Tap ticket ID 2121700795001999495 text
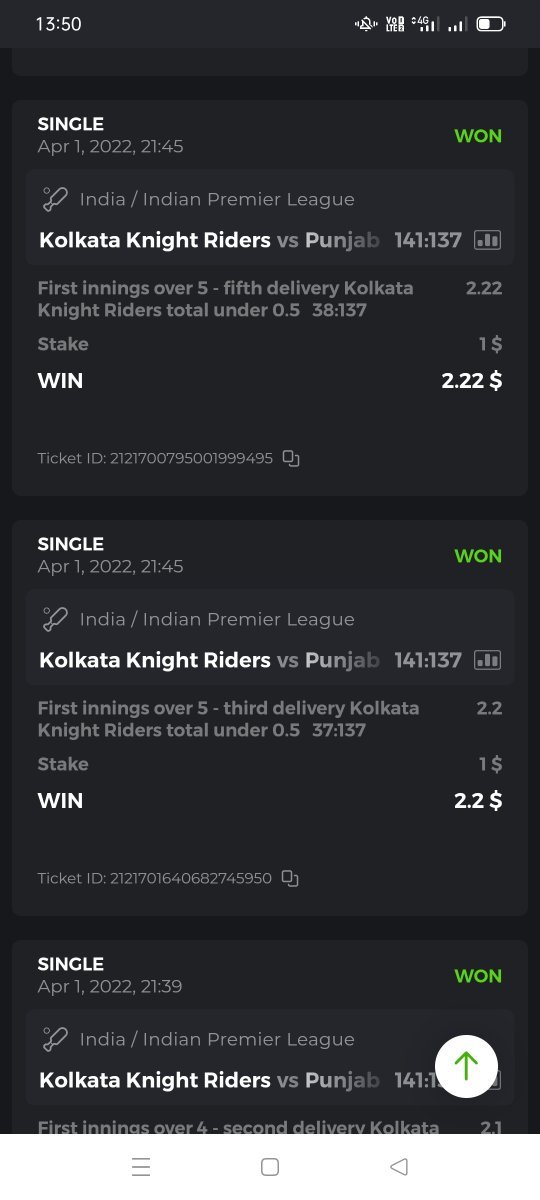The image size is (540, 1200). click(x=155, y=458)
